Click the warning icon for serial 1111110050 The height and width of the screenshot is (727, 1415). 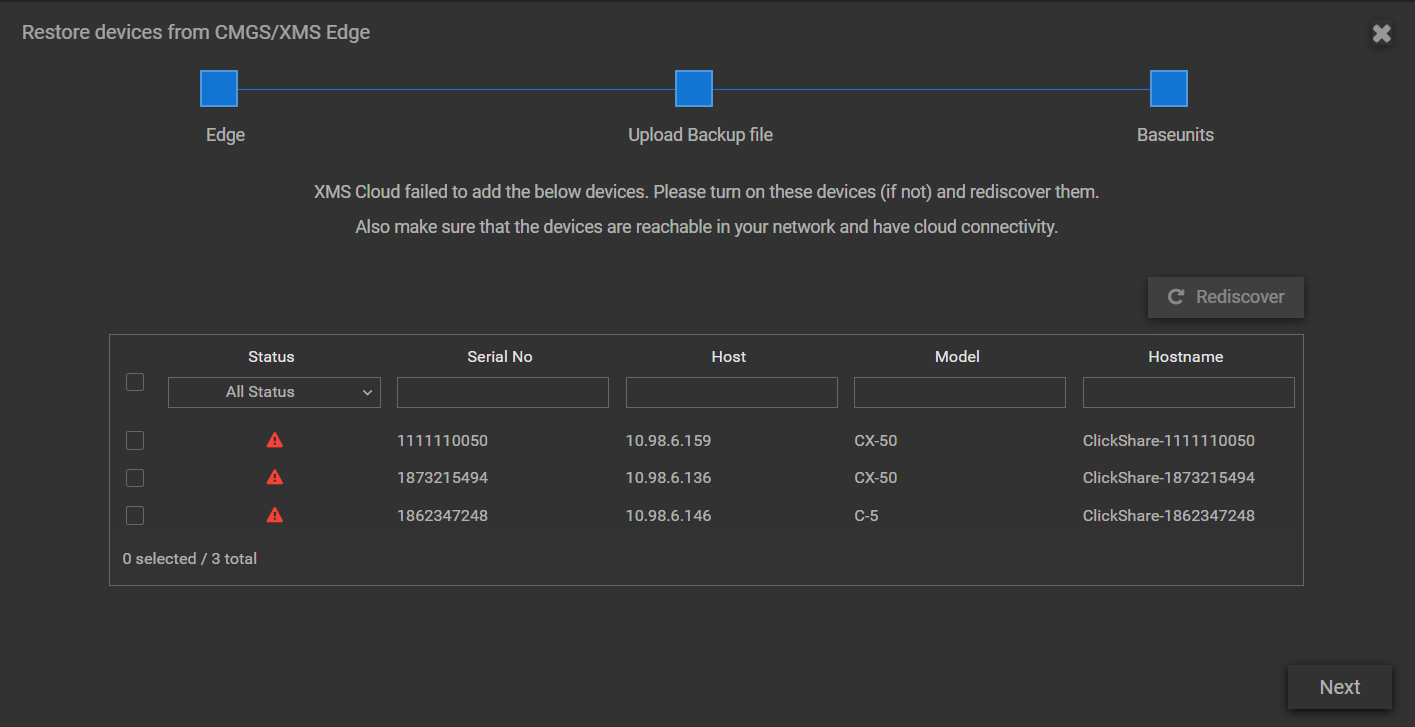pos(275,440)
